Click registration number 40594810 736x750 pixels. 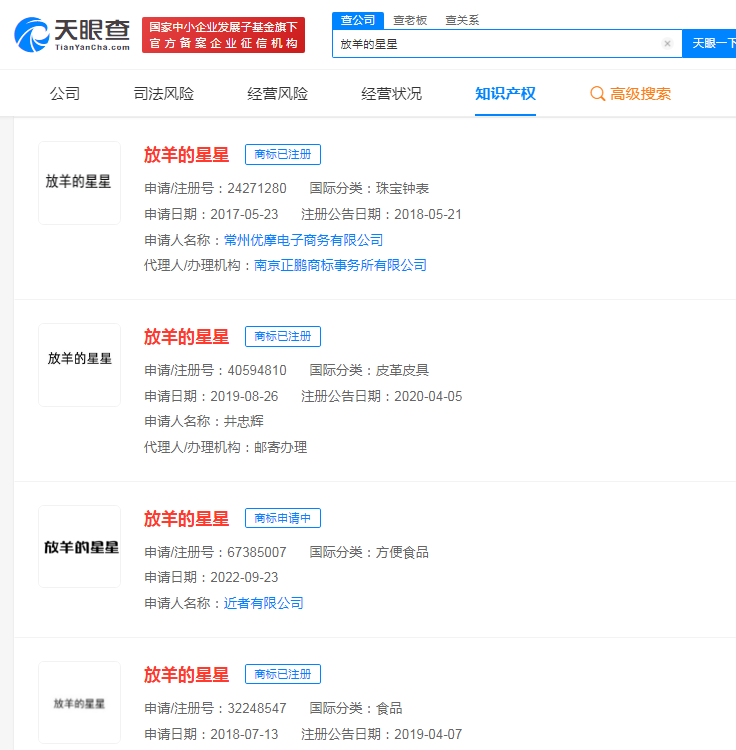[x=257, y=371]
